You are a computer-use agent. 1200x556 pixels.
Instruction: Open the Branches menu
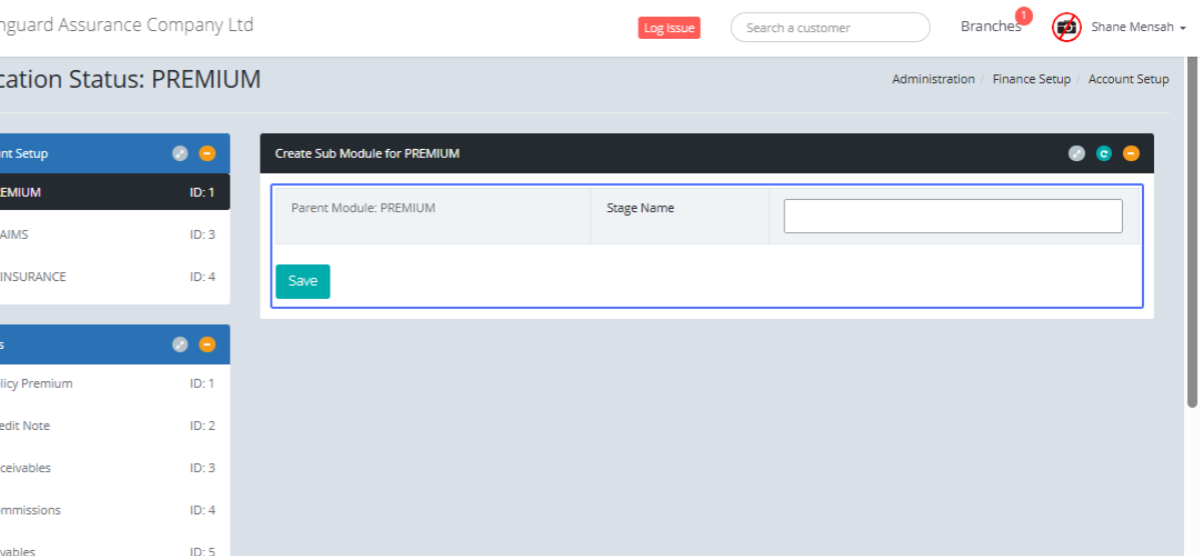[989, 27]
